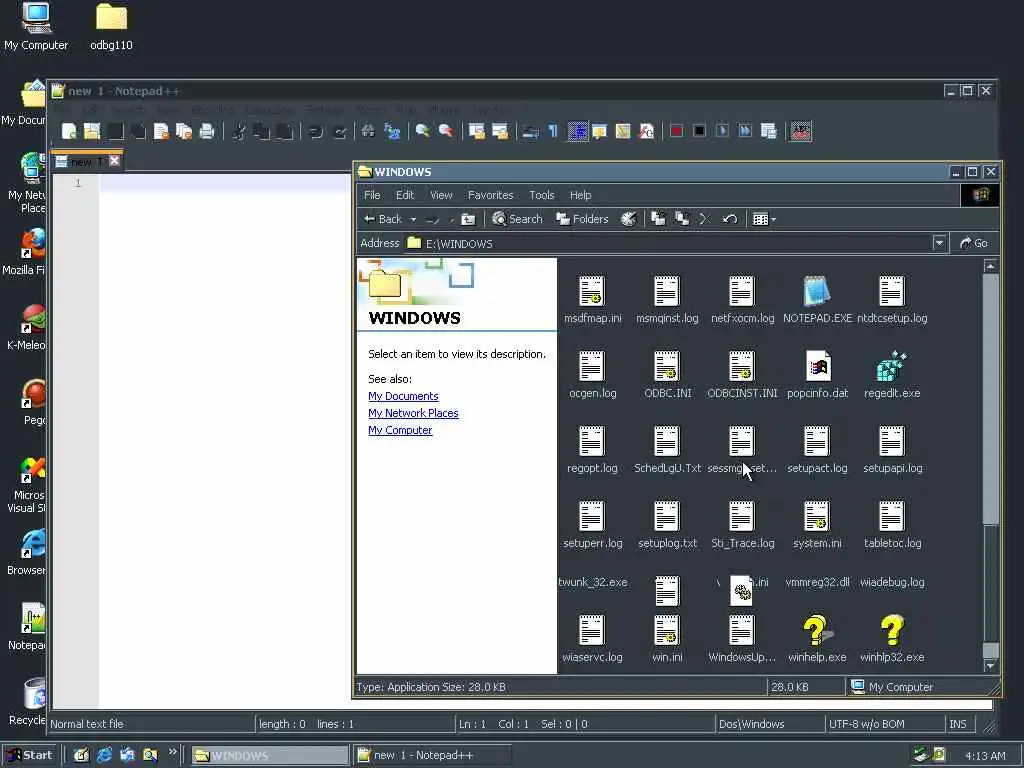Screen dimensions: 1024x768
Task: Open Favorites menu in Explorer
Action: click(490, 195)
